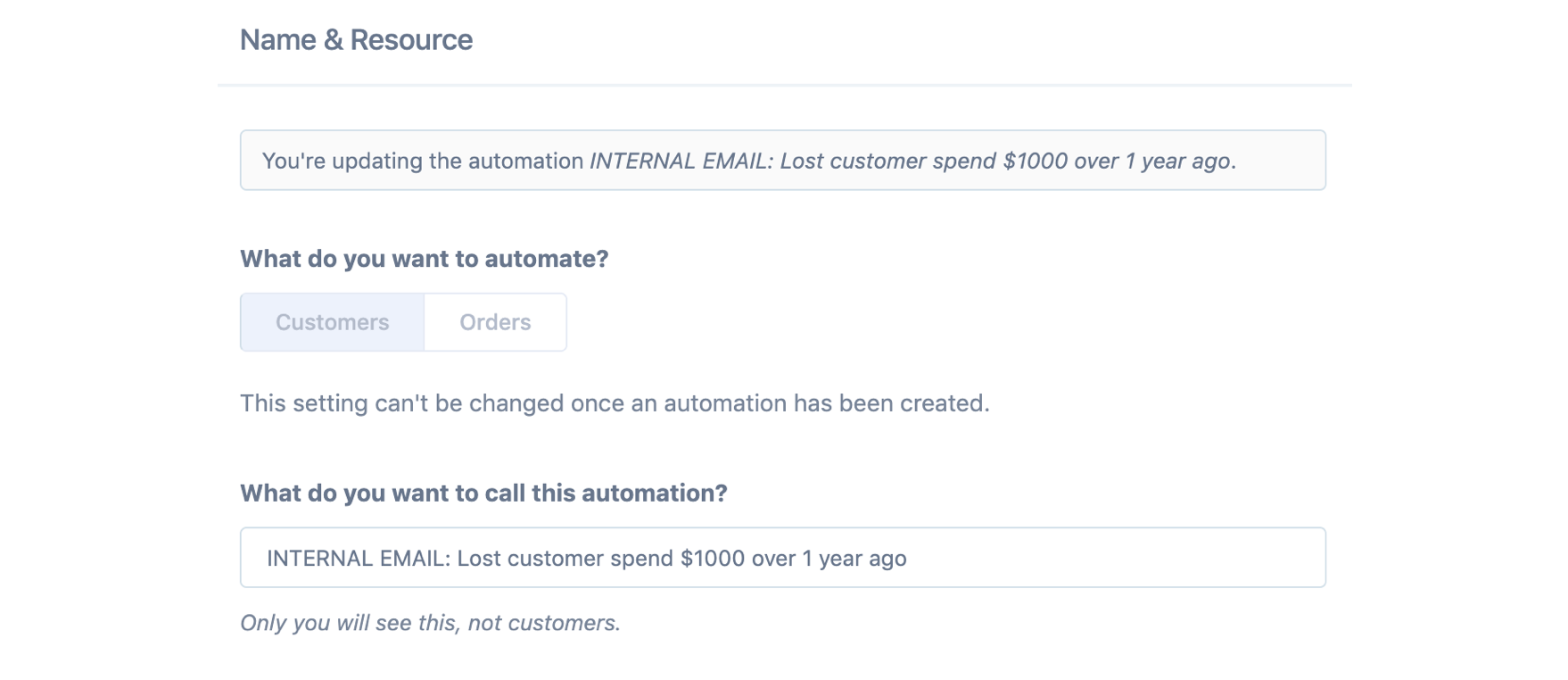Click the empty right end of the update banner
Screen dimensions: 1568x680
1284,161
